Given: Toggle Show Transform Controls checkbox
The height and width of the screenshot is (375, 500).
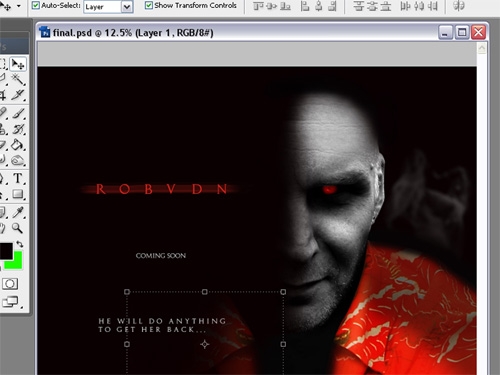Looking at the screenshot, I should point(149,5).
